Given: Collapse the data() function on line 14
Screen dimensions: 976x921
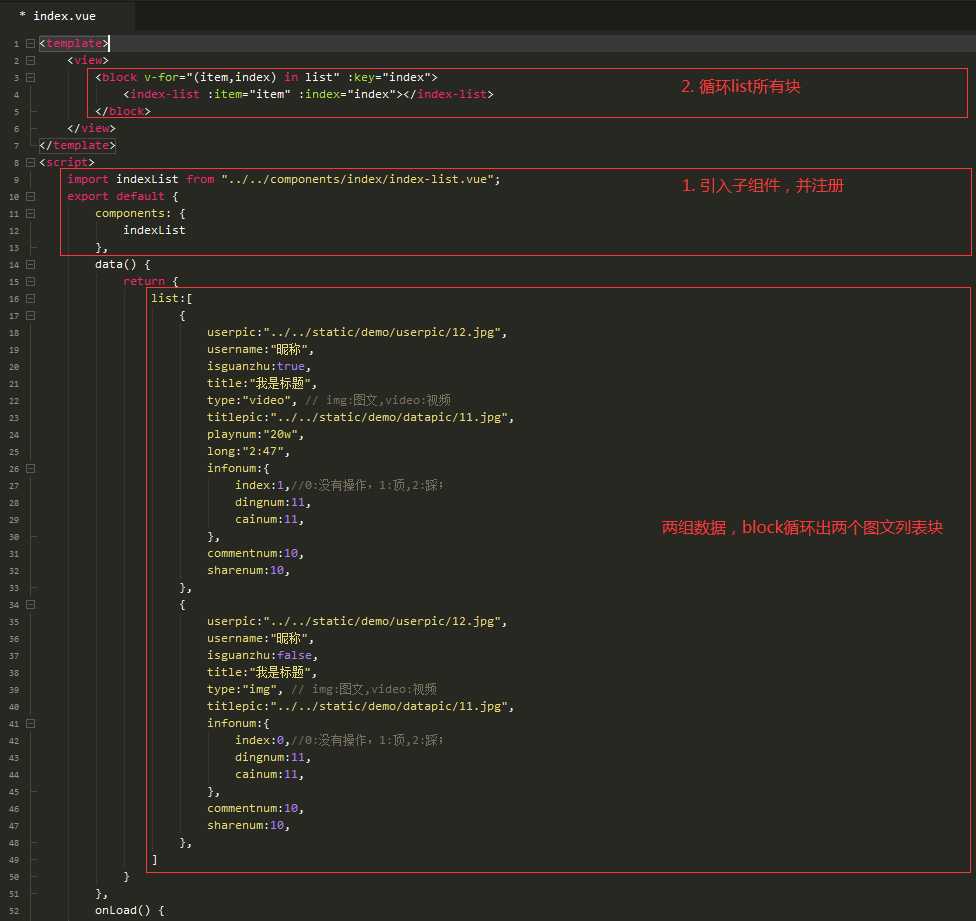Looking at the screenshot, I should pyautogui.click(x=30, y=264).
